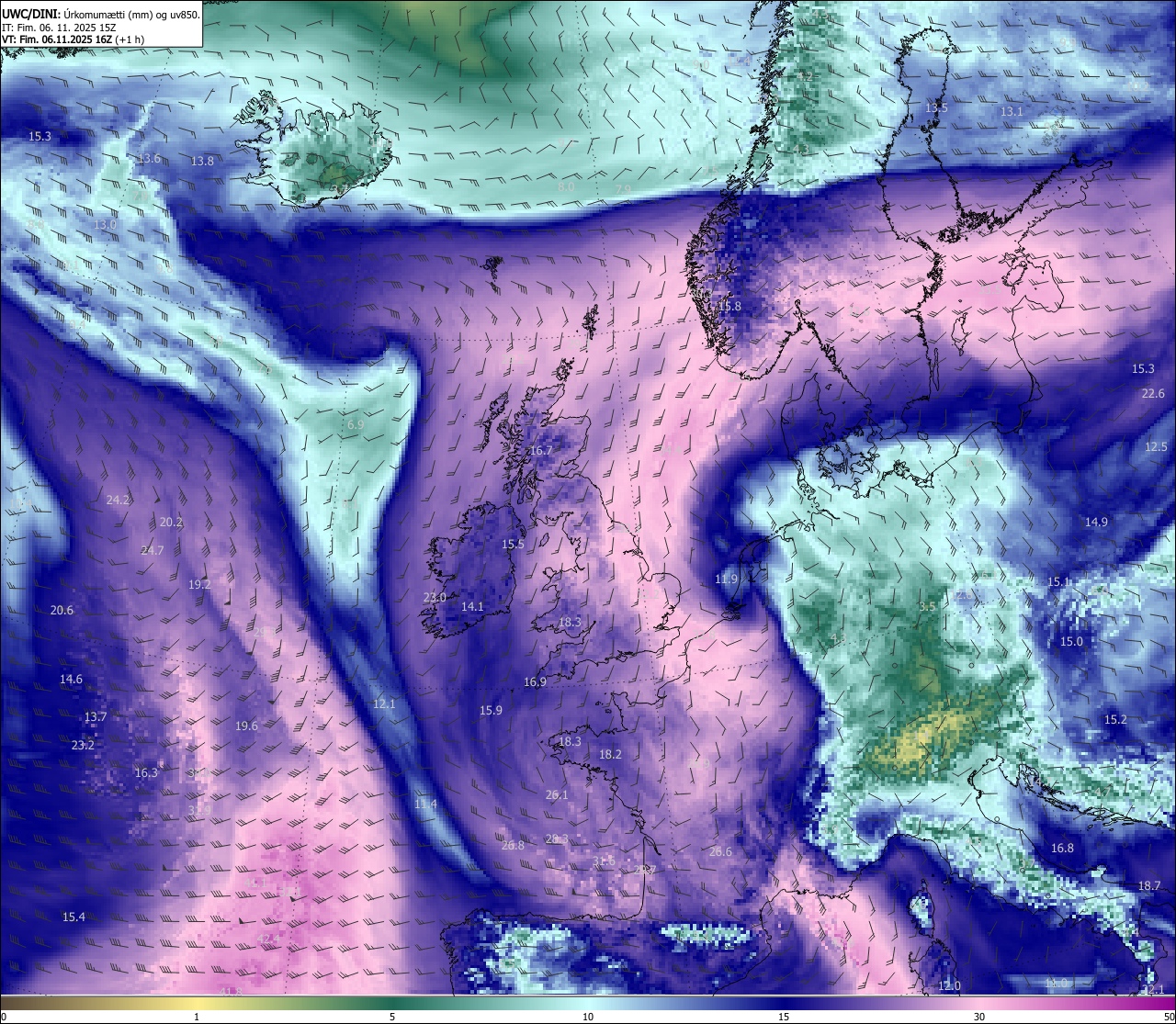Image resolution: width=1176 pixels, height=1024 pixels.
Task: Click the 12.5 value at the right edge
Action: coord(1156,447)
